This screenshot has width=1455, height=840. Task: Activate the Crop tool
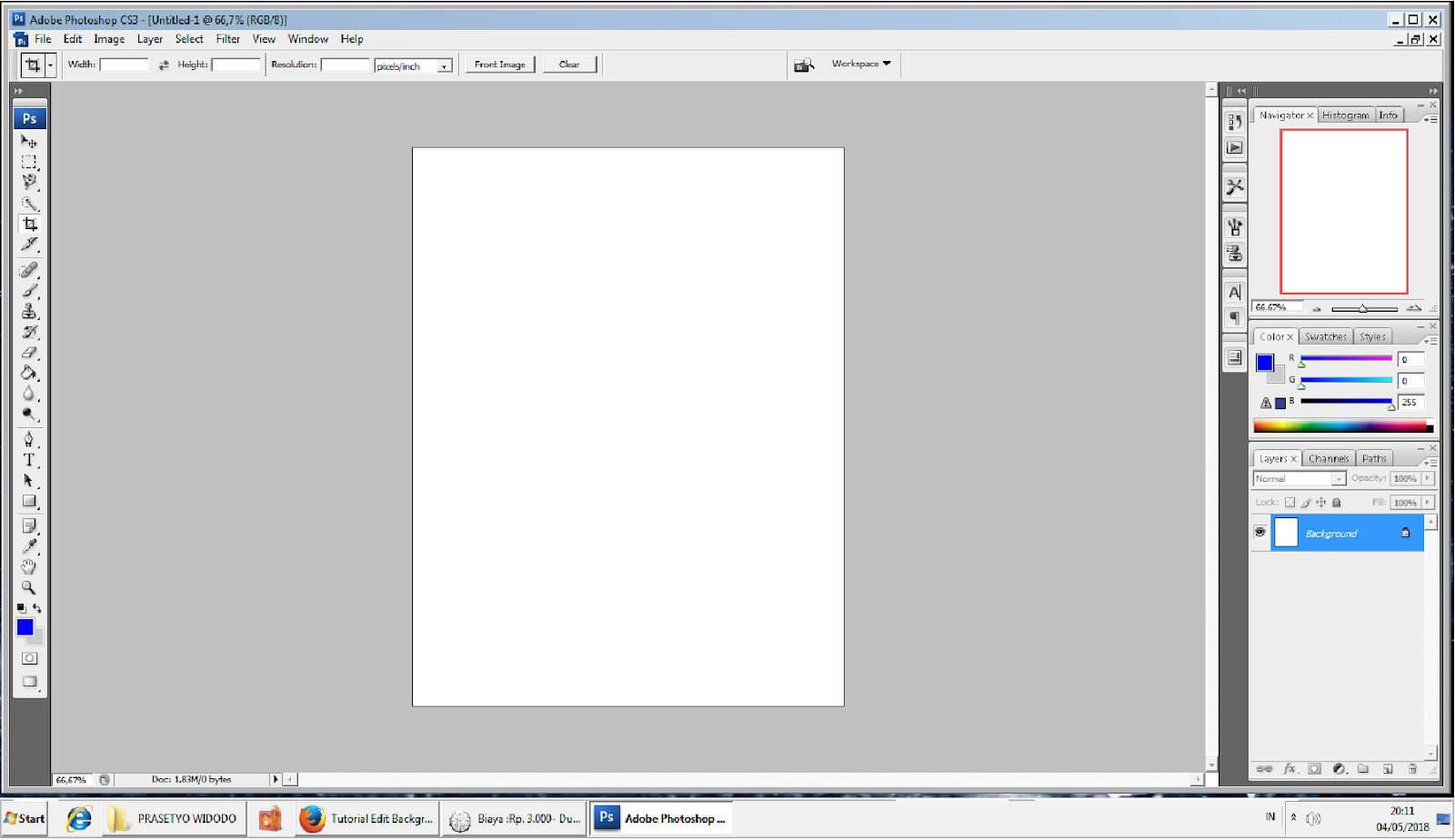pos(29,224)
